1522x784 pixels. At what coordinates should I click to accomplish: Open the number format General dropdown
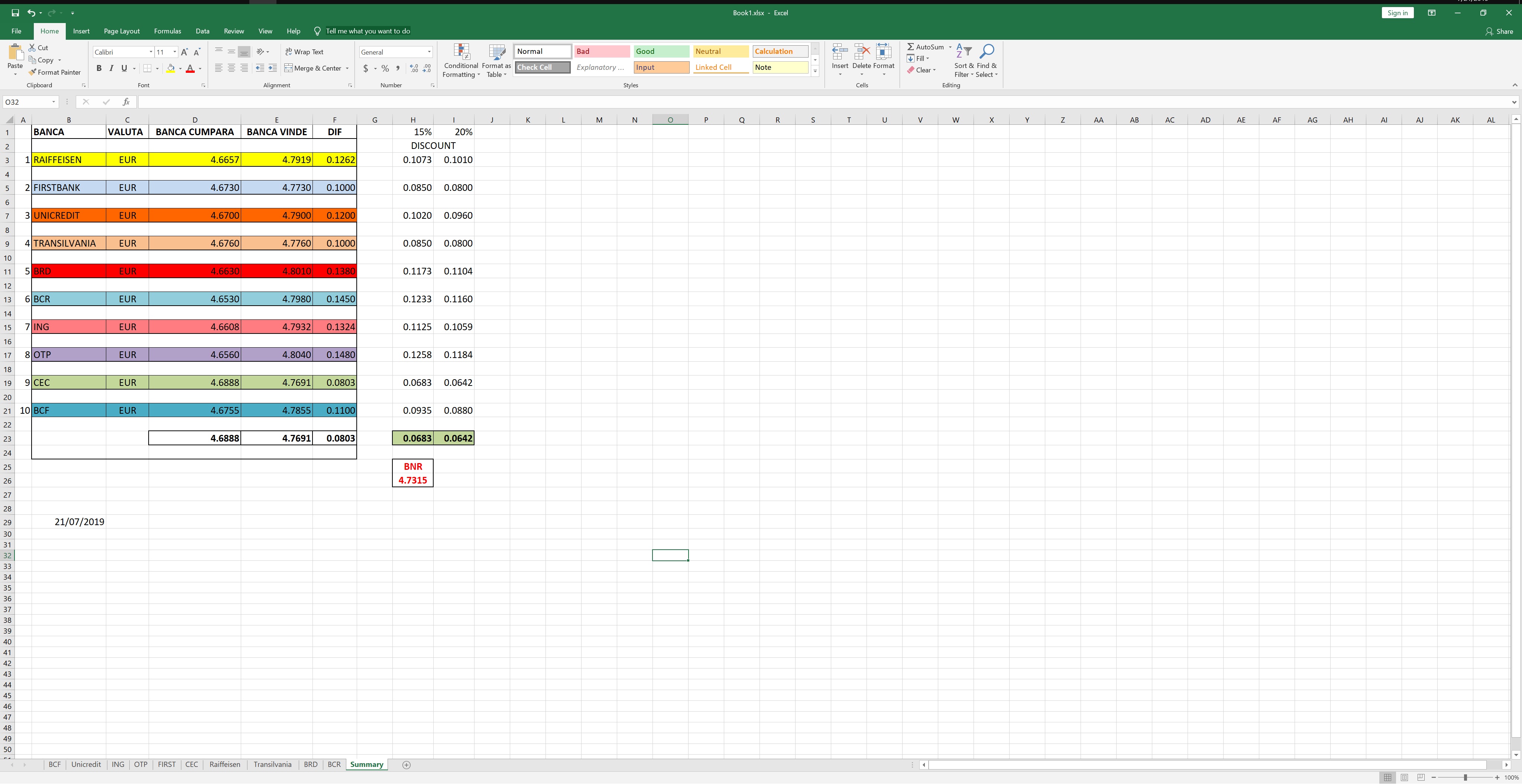point(429,52)
